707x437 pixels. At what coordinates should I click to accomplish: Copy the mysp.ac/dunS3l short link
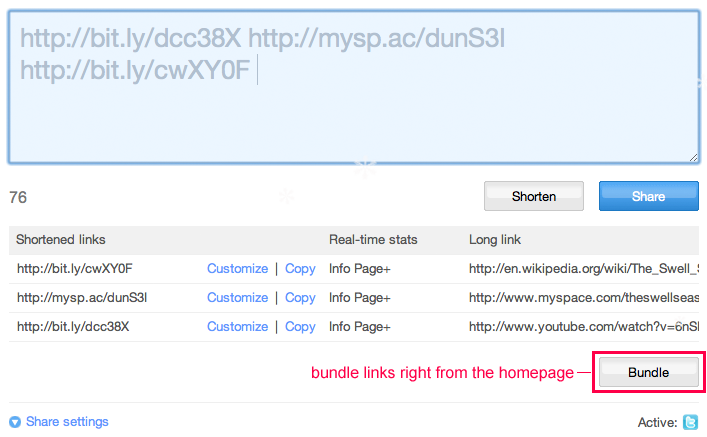pyautogui.click(x=300, y=298)
